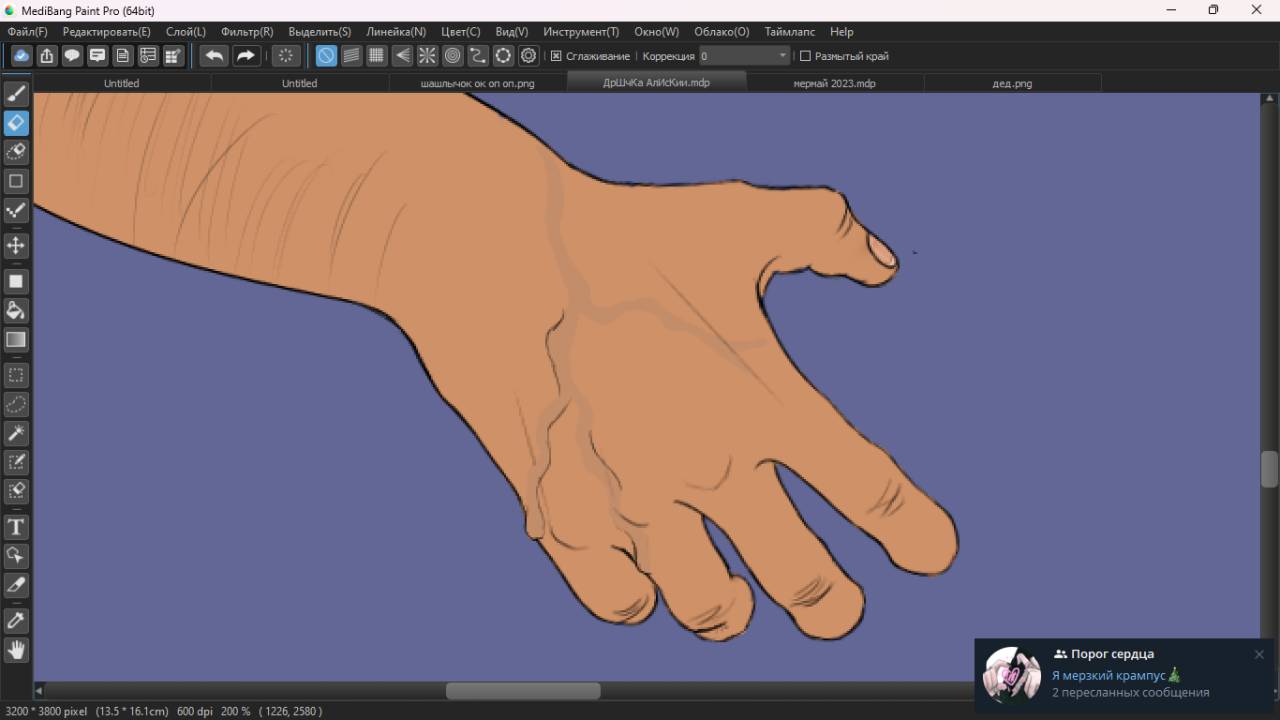Choose the Bucket fill tool
1280x720 pixels.
pos(16,310)
